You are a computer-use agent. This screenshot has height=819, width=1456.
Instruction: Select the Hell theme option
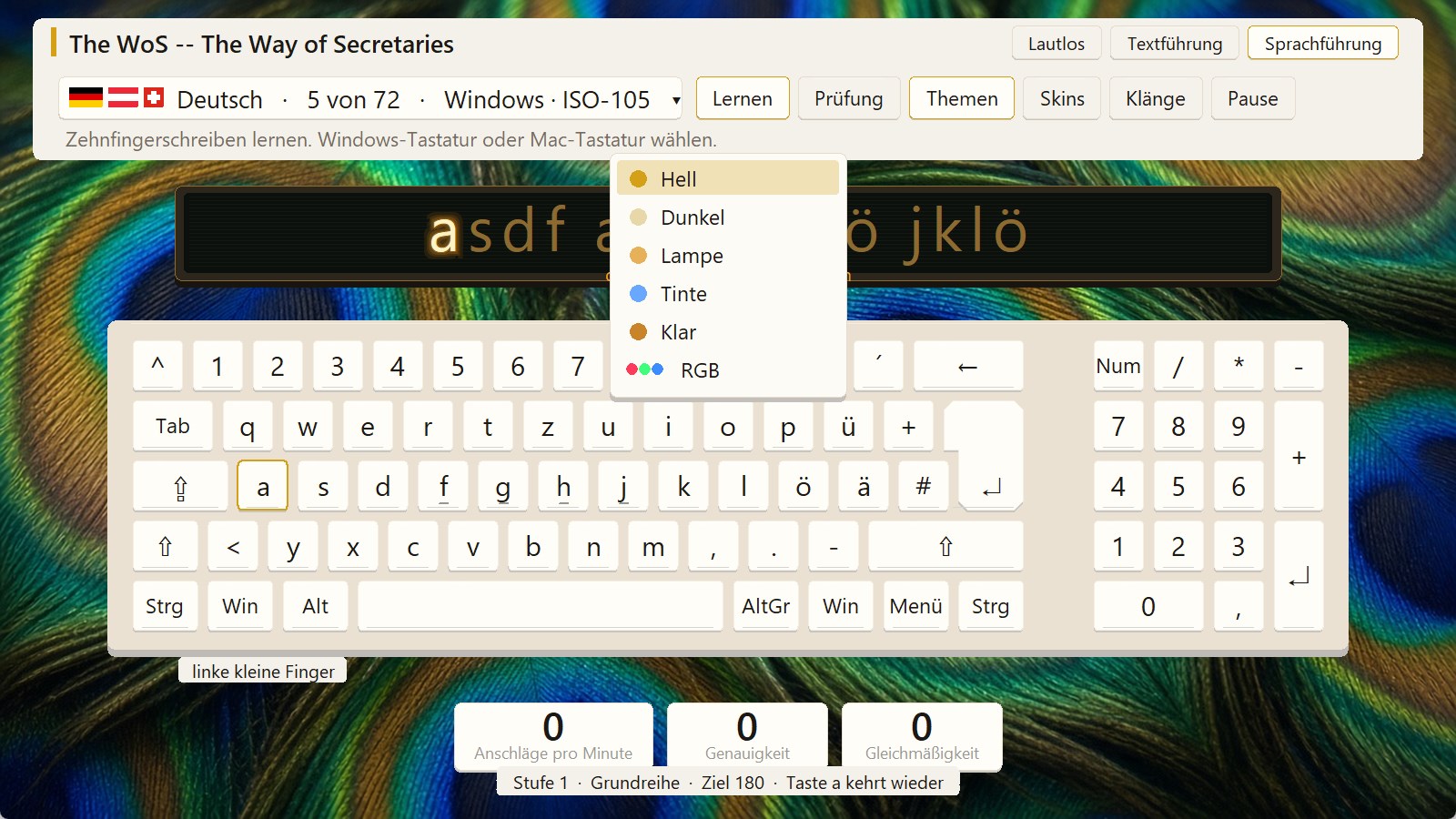pyautogui.click(x=727, y=178)
